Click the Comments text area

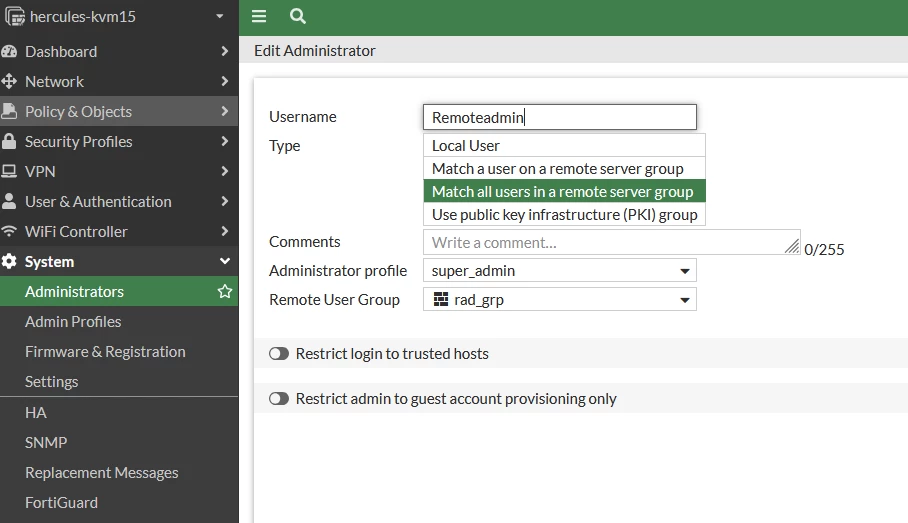coord(612,242)
